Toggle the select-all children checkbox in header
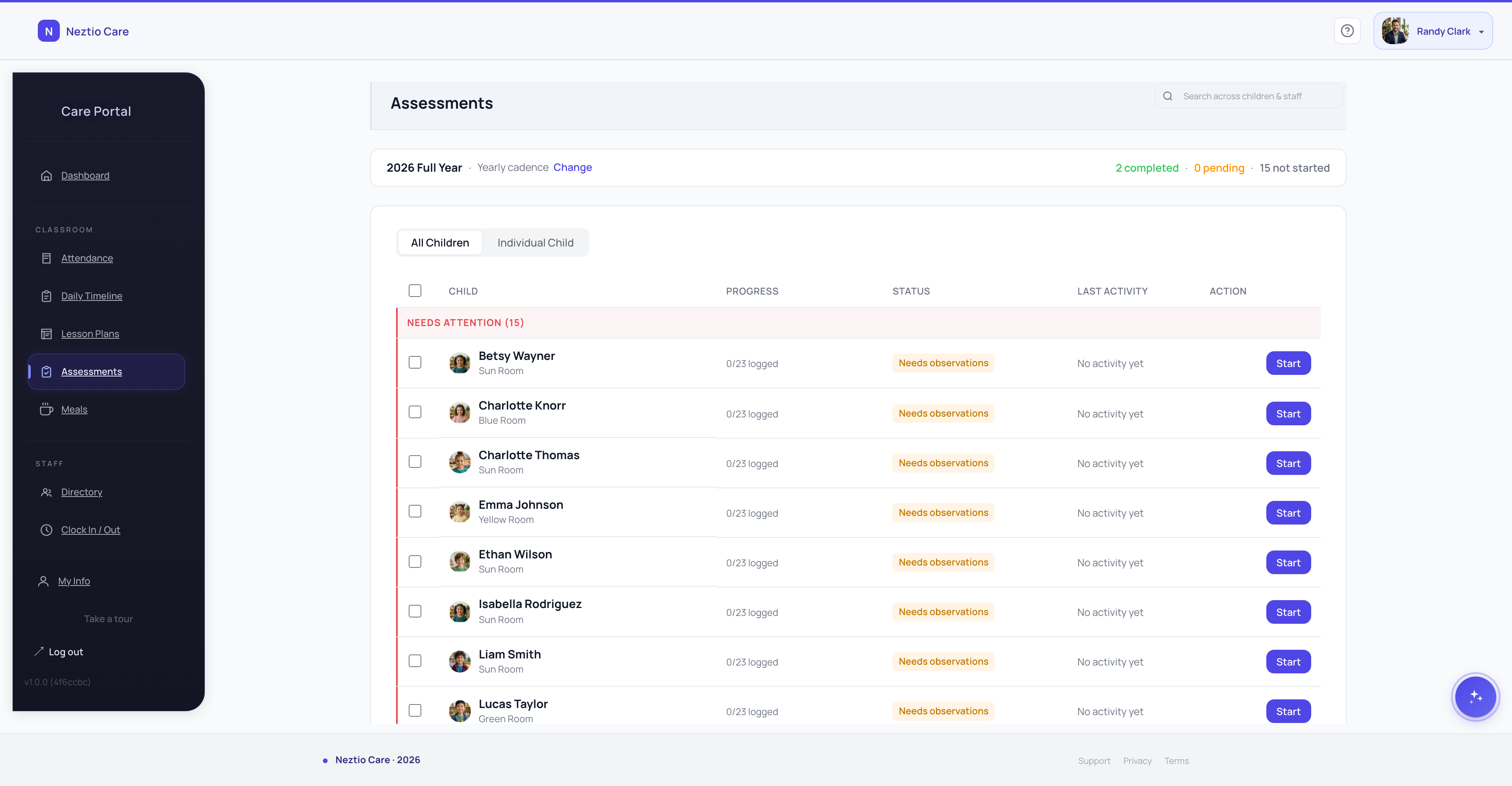This screenshot has width=1512, height=786. pos(415,291)
